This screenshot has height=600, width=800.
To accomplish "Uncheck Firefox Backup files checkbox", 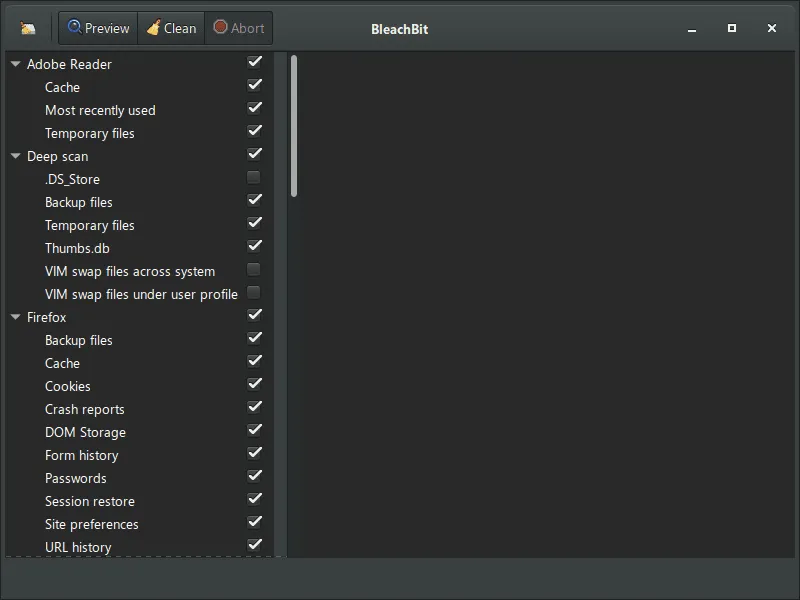I will 254,338.
